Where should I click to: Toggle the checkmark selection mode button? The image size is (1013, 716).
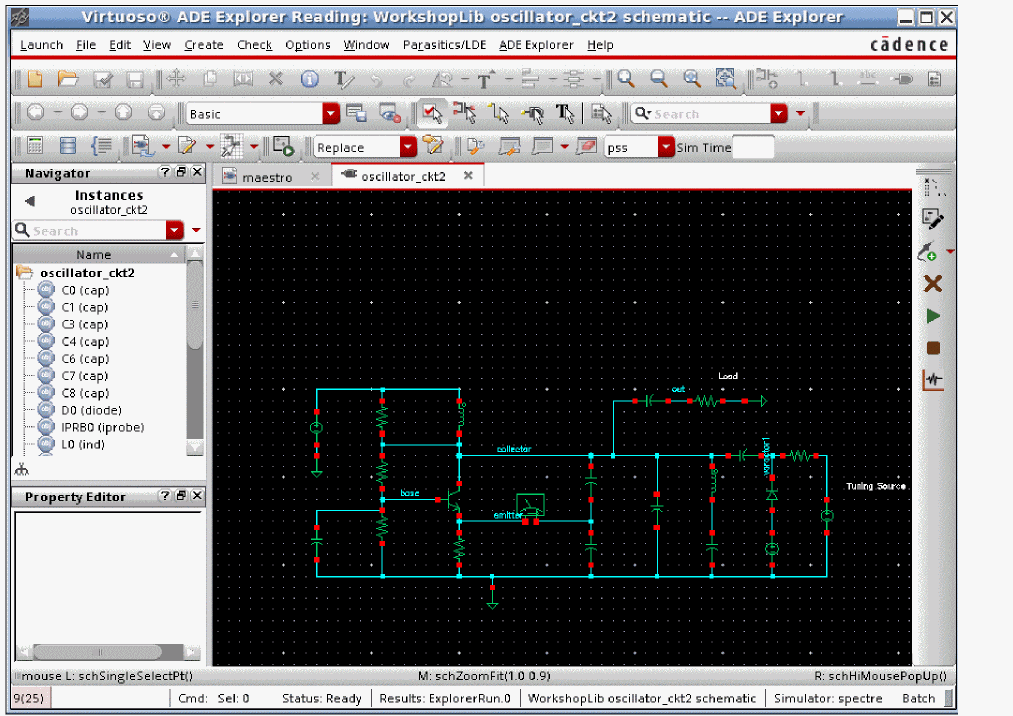tap(431, 113)
